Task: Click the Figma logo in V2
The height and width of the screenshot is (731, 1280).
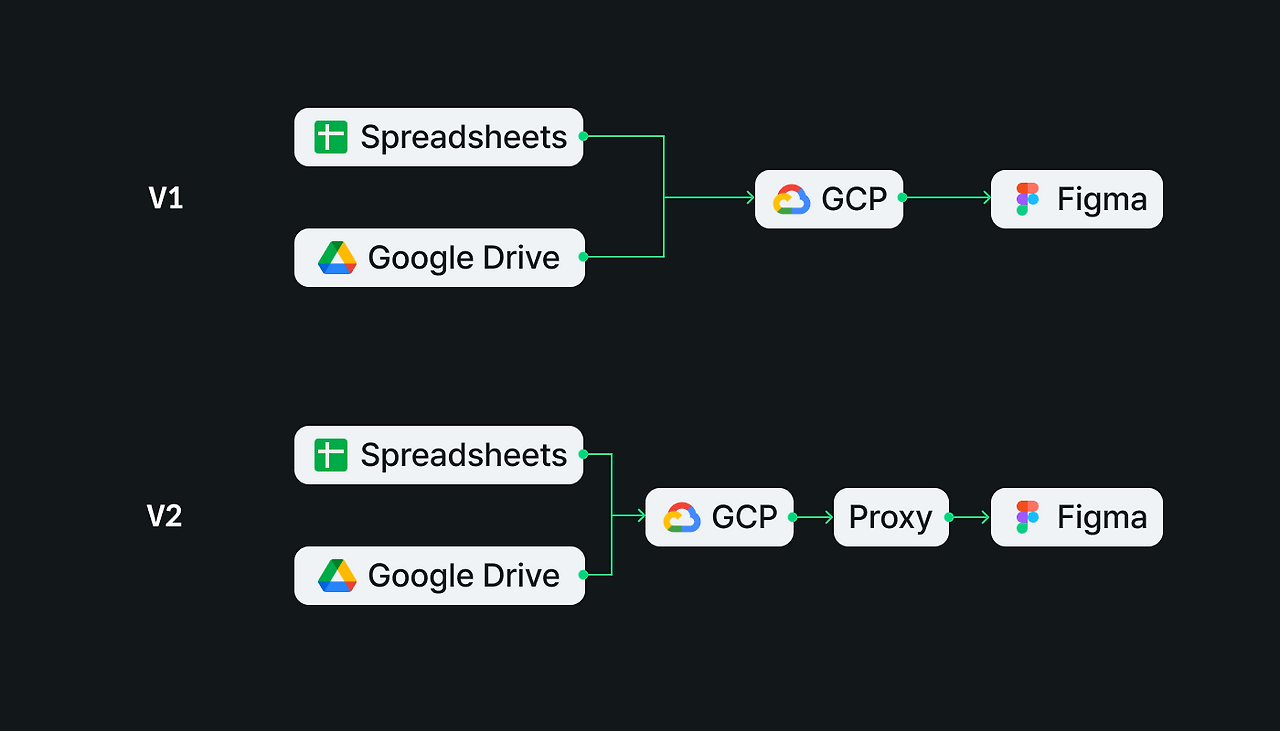Action: click(x=1028, y=517)
